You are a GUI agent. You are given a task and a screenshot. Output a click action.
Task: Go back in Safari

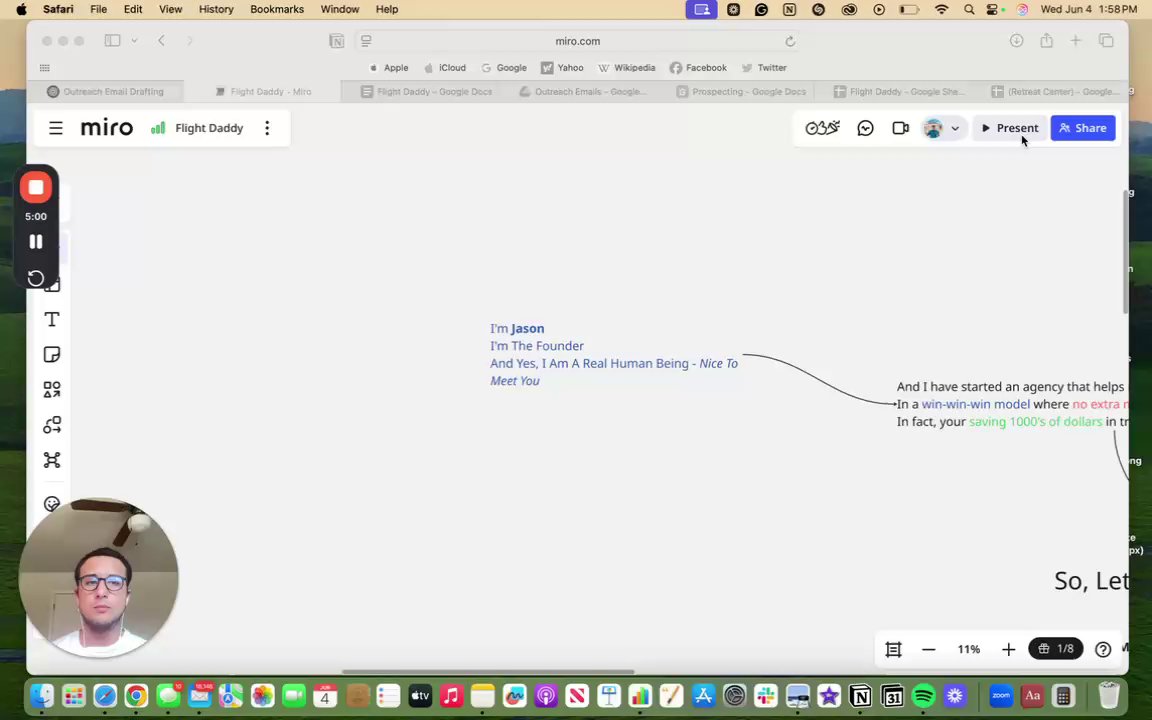pos(162,40)
